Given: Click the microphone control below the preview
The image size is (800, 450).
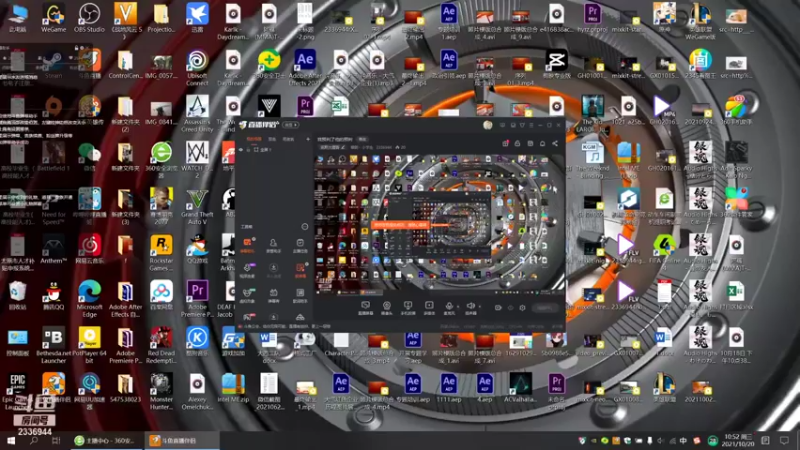Looking at the screenshot, I should click(449, 308).
